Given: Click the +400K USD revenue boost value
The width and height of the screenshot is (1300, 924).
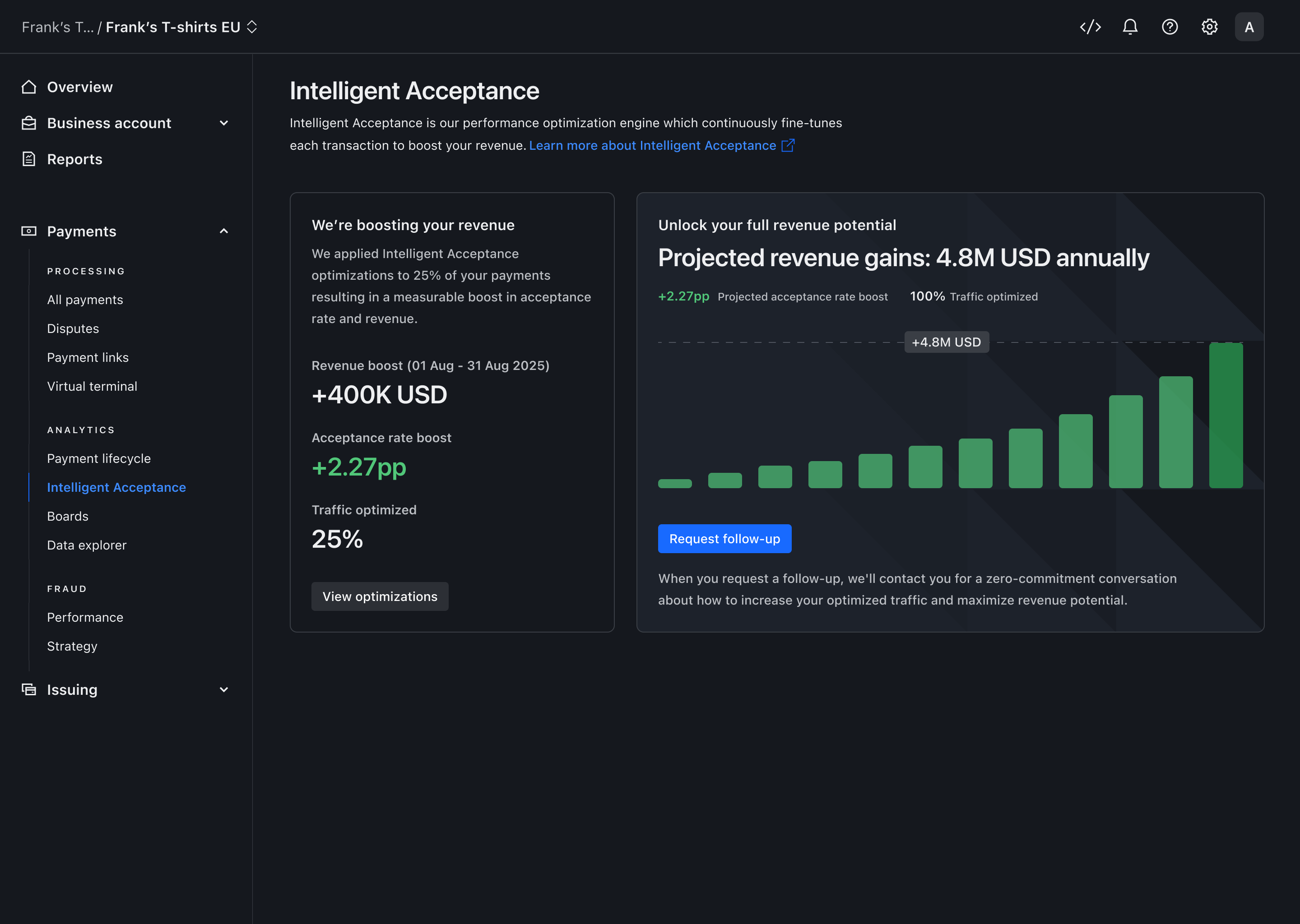Looking at the screenshot, I should [379, 395].
